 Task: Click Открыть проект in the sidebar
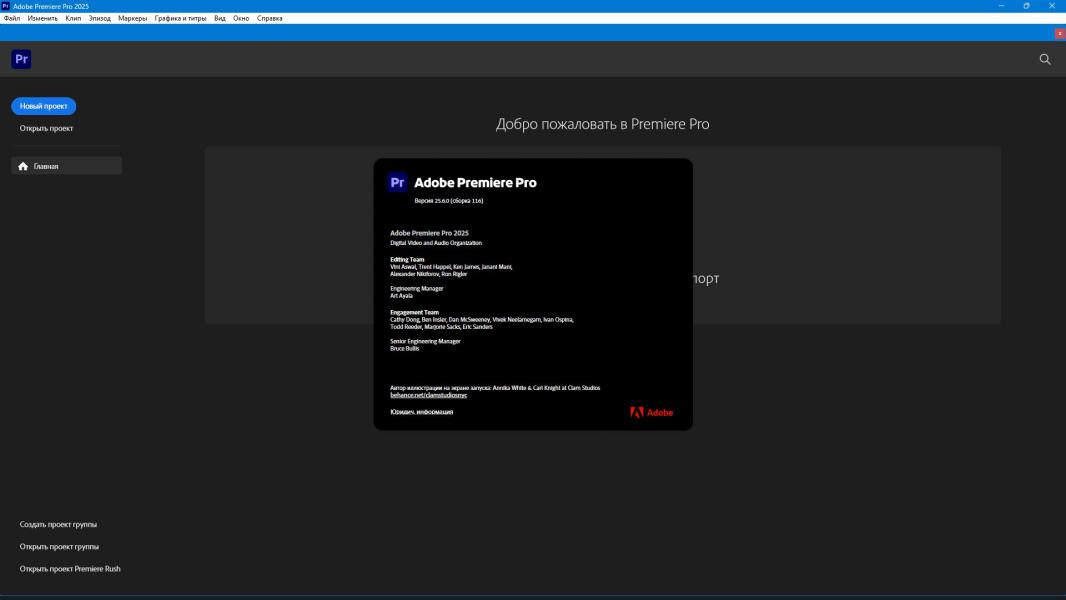coord(46,128)
